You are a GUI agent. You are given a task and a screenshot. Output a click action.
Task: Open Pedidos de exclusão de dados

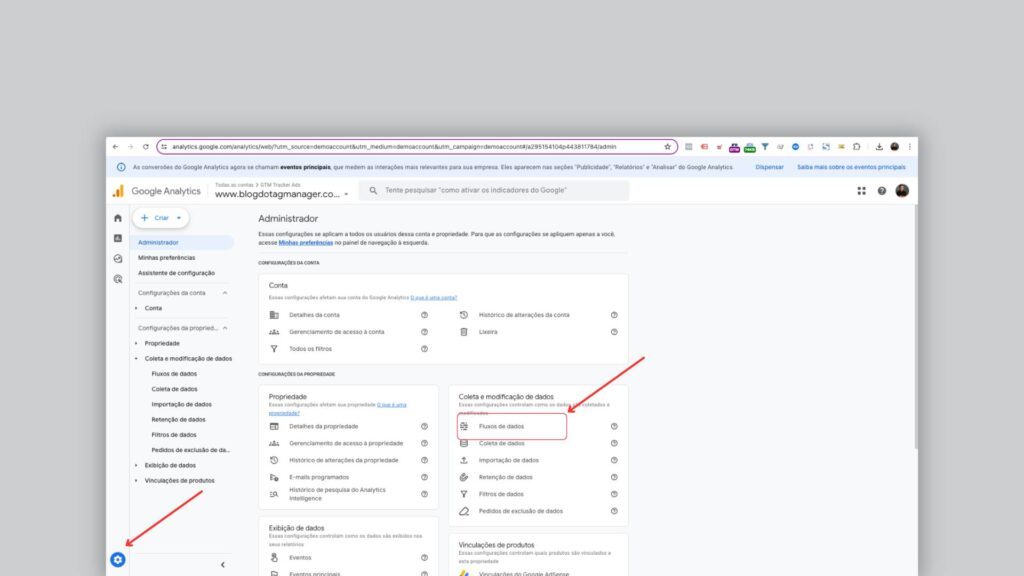tap(520, 511)
